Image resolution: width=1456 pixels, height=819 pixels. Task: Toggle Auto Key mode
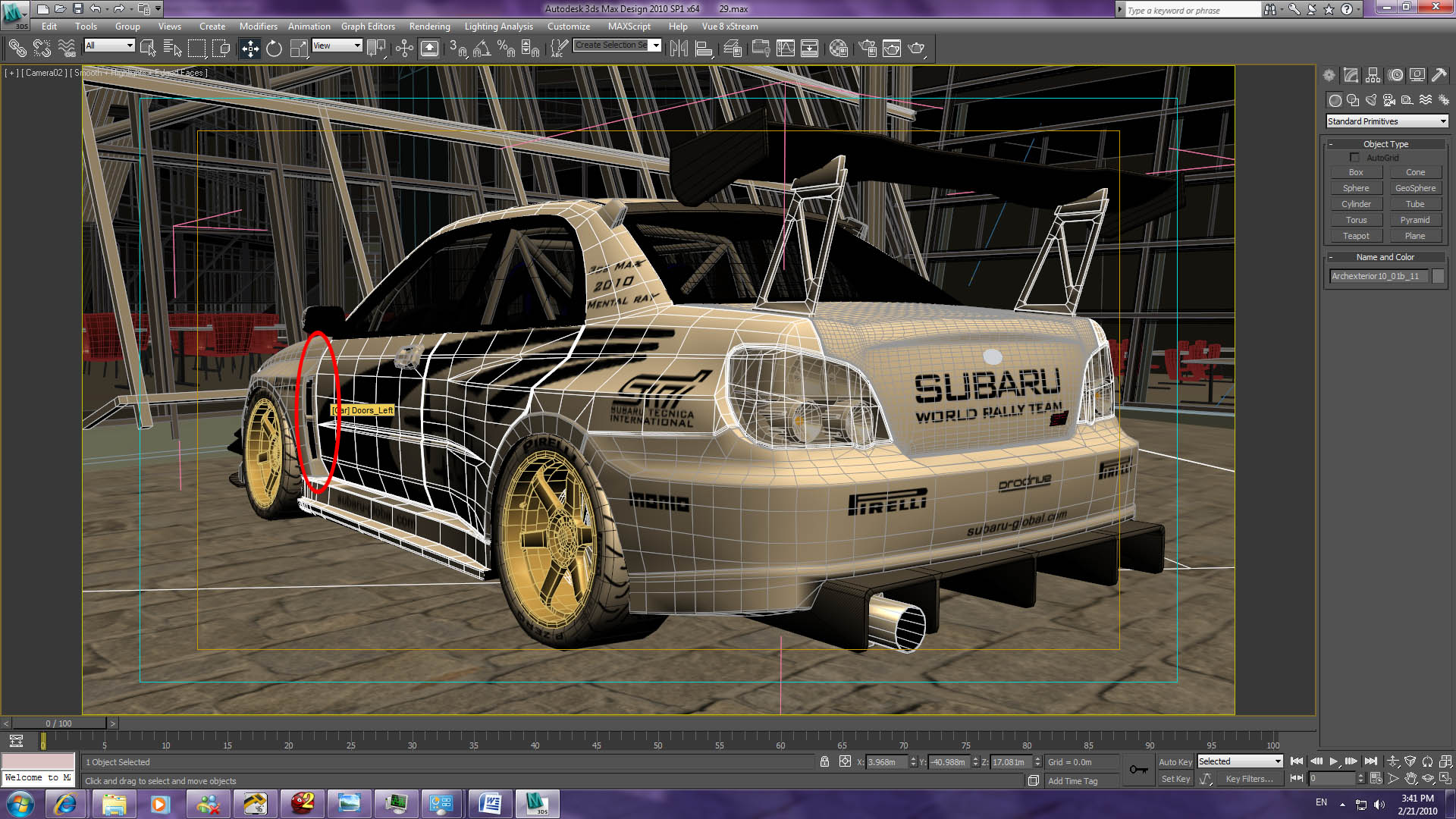coord(1175,762)
